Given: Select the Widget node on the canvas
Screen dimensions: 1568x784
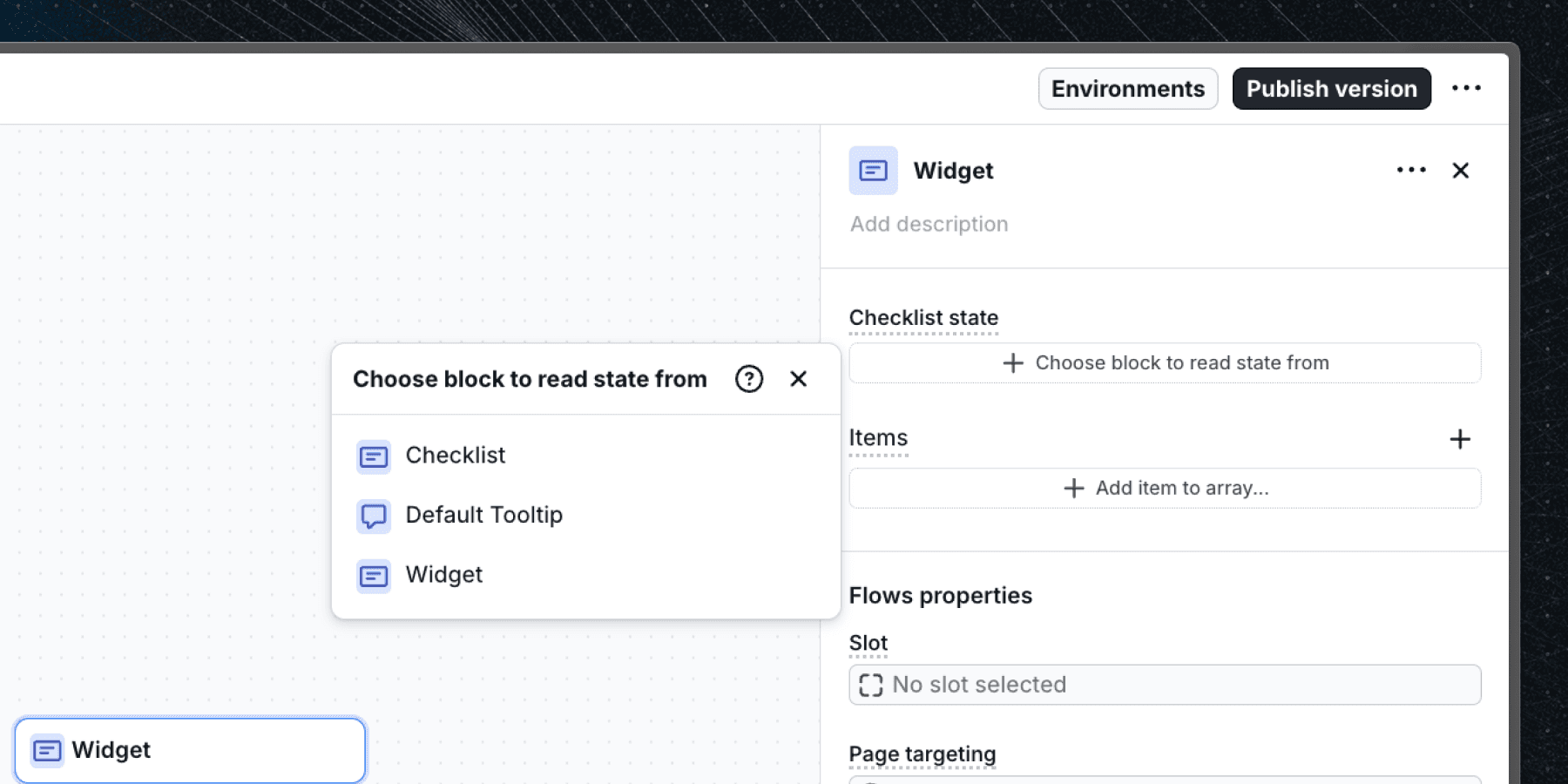Looking at the screenshot, I should pos(190,750).
